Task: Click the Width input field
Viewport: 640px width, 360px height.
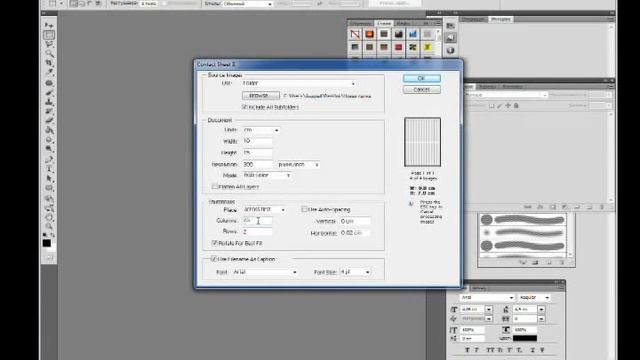Action: click(x=257, y=141)
